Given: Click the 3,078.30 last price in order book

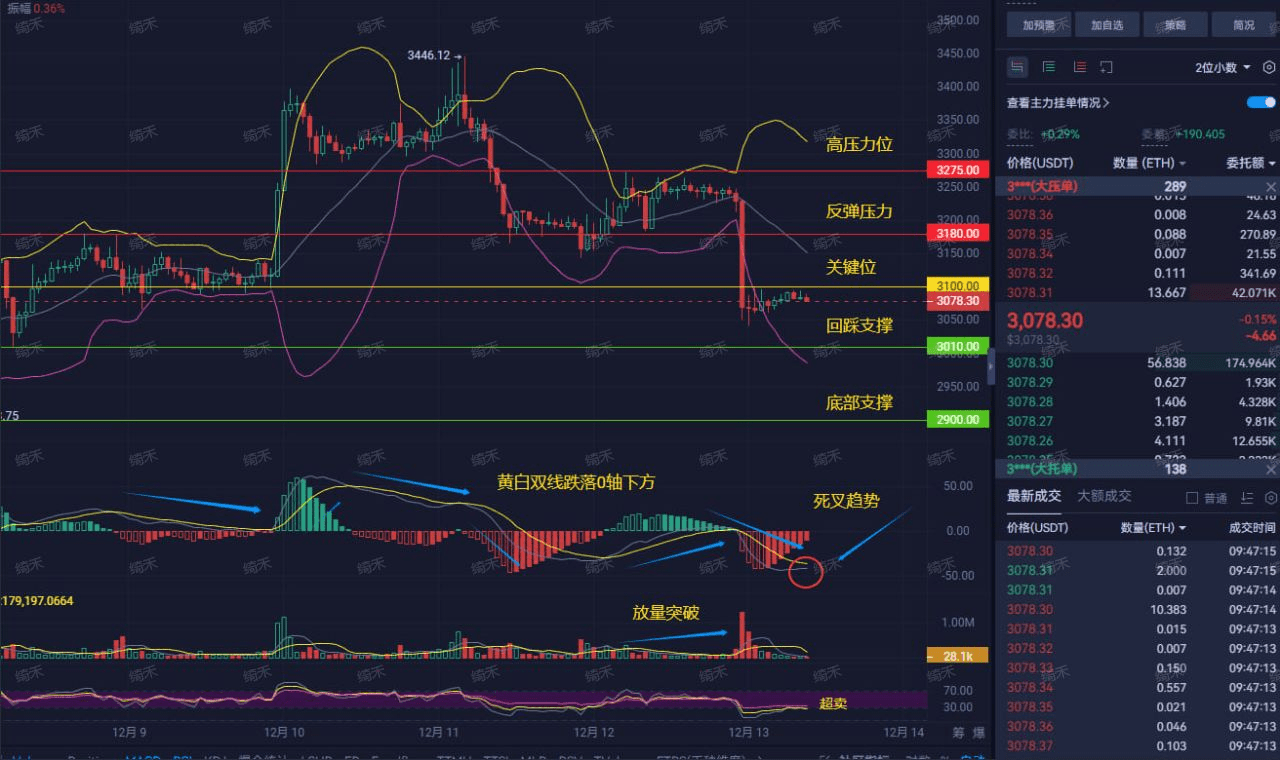Looking at the screenshot, I should (1044, 320).
